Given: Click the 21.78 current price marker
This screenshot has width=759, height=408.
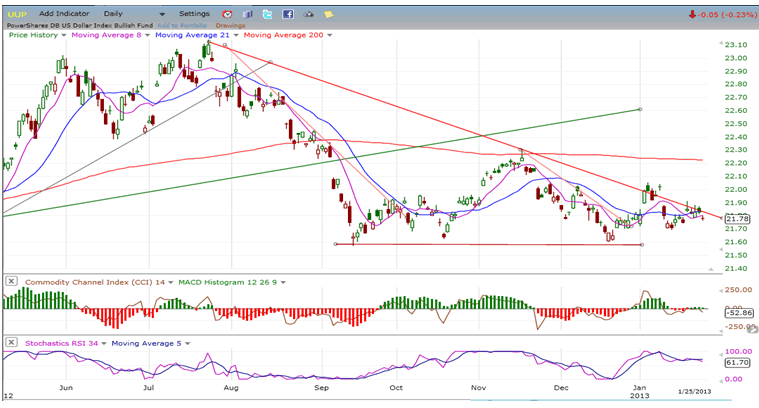Looking at the screenshot, I should (736, 218).
